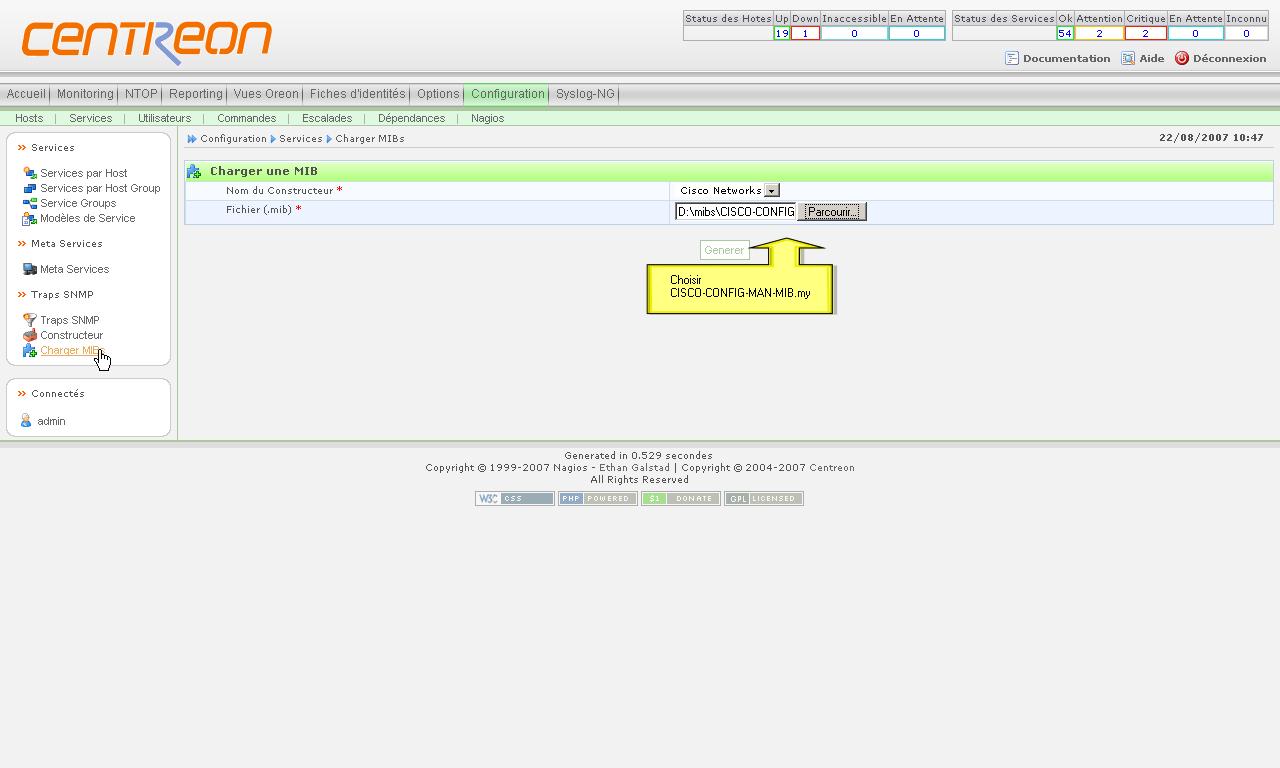The image size is (1280, 768).
Task: Open Services par Host Group icon
Action: pyautogui.click(x=30, y=188)
